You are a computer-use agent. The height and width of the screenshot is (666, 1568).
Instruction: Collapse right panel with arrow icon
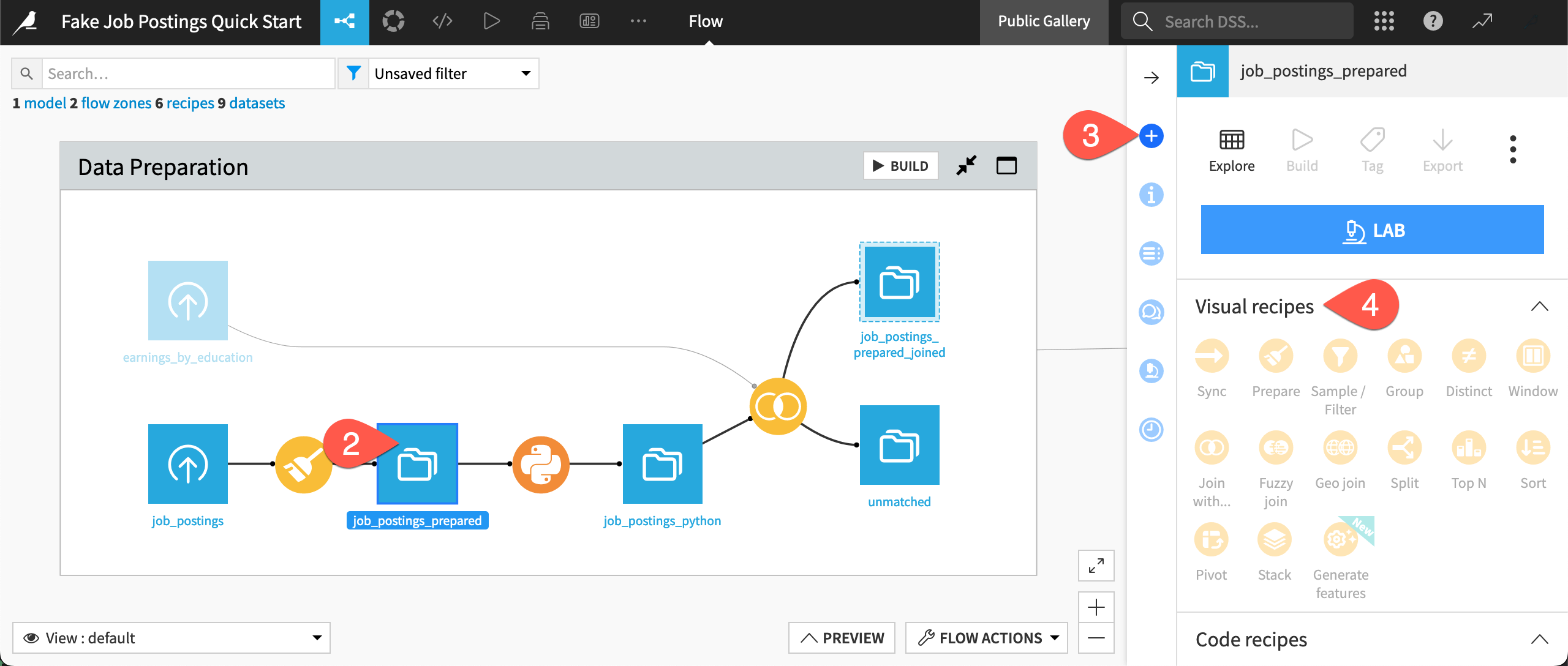pos(1151,78)
